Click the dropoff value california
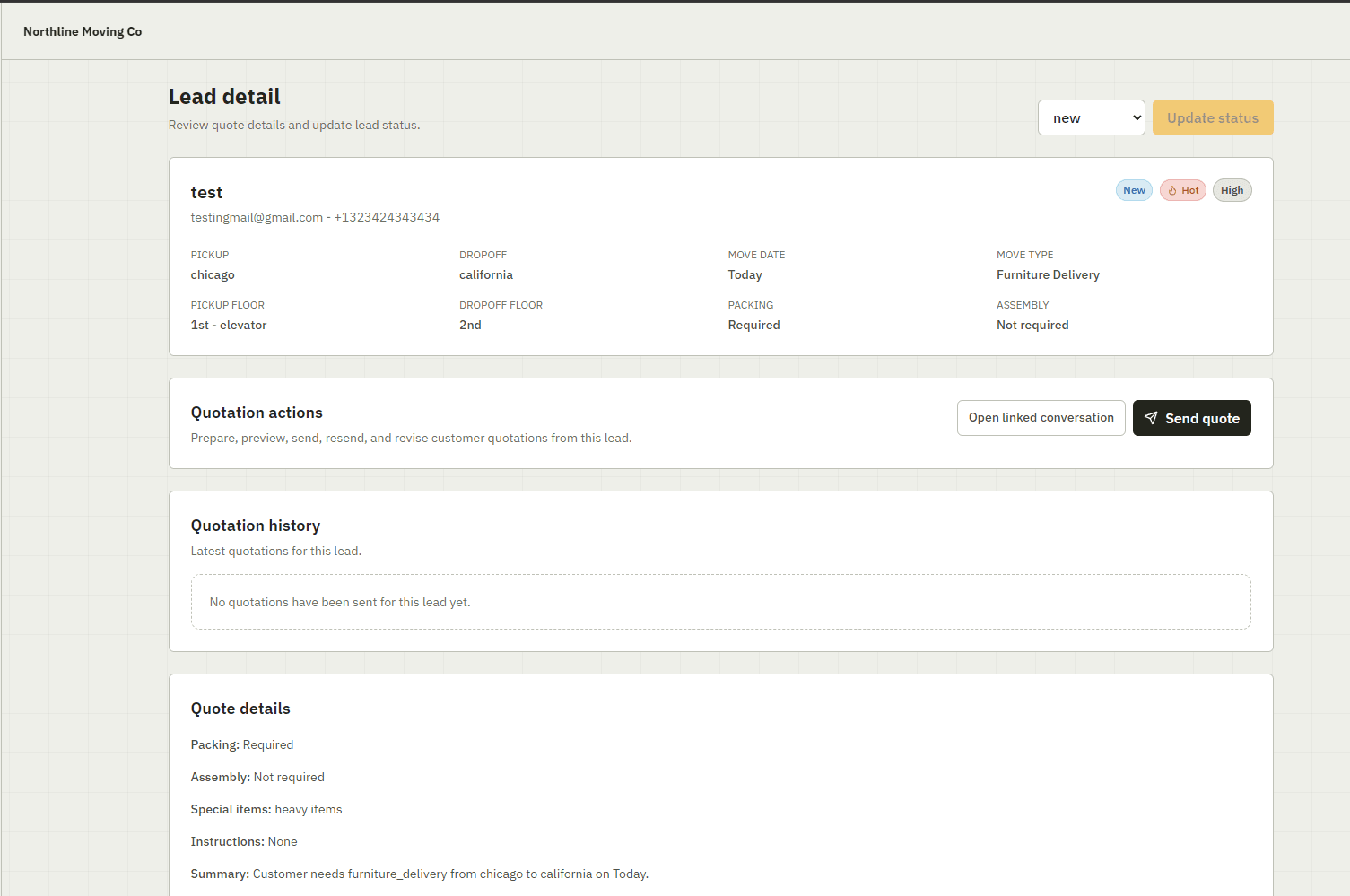 pyautogui.click(x=486, y=274)
